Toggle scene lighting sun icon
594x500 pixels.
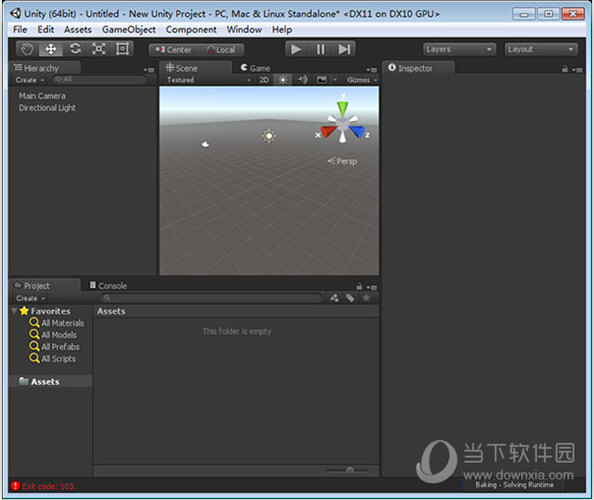[x=283, y=80]
